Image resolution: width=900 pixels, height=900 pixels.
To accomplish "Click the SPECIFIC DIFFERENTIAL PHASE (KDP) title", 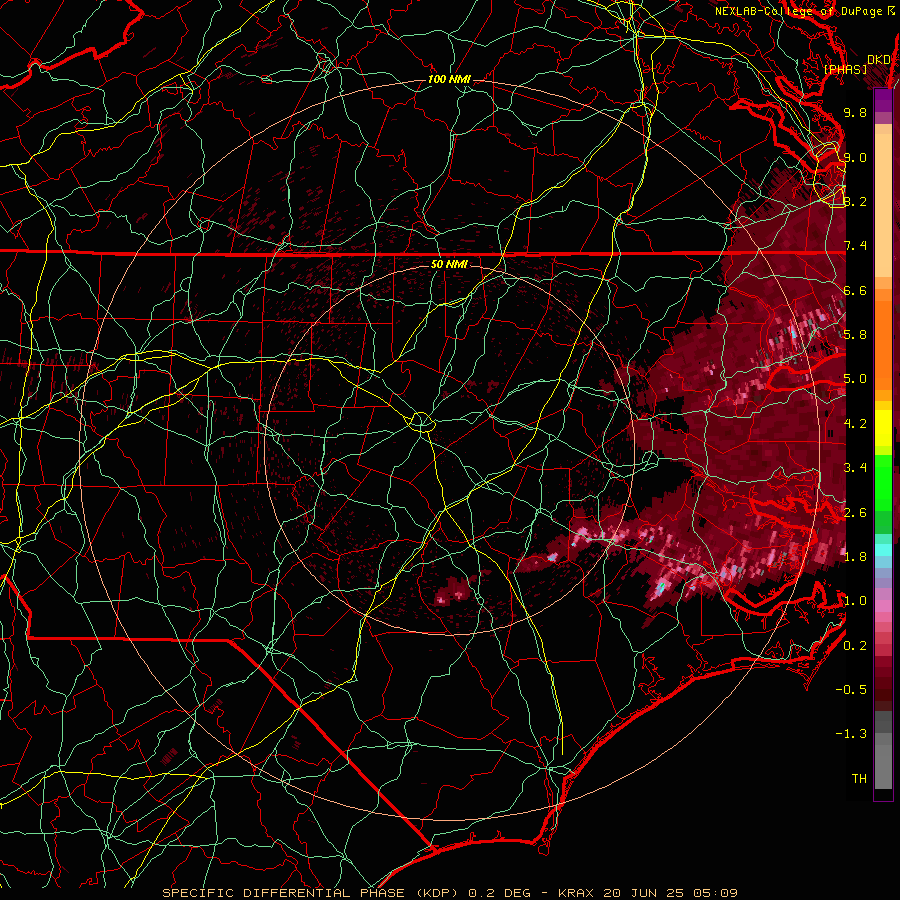I will pyautogui.click(x=311, y=893).
